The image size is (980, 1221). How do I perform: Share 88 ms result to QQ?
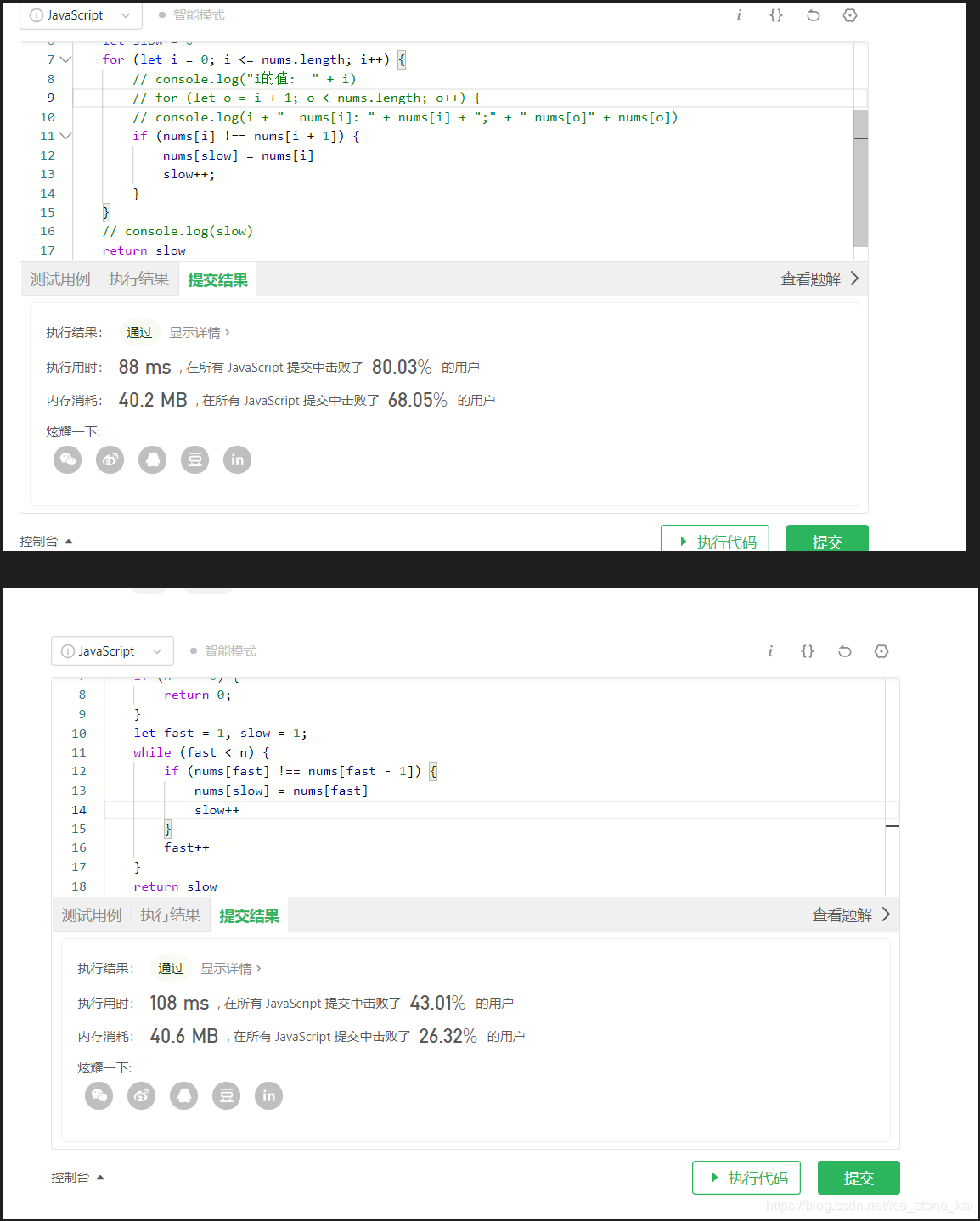[153, 460]
